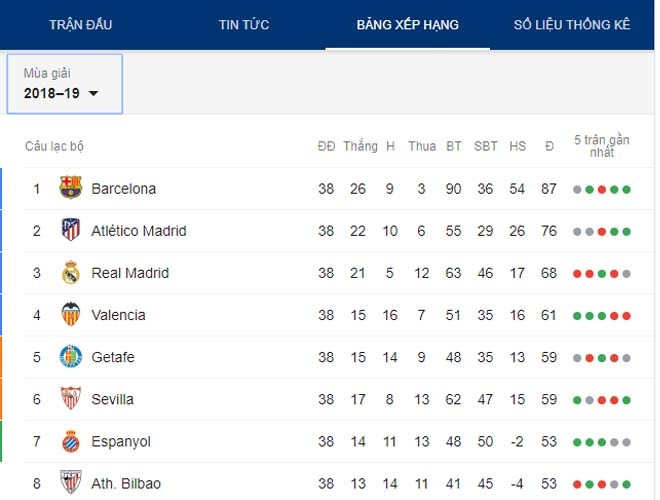660x500 pixels.
Task: Click the Sevilla team name link
Action: coord(112,399)
